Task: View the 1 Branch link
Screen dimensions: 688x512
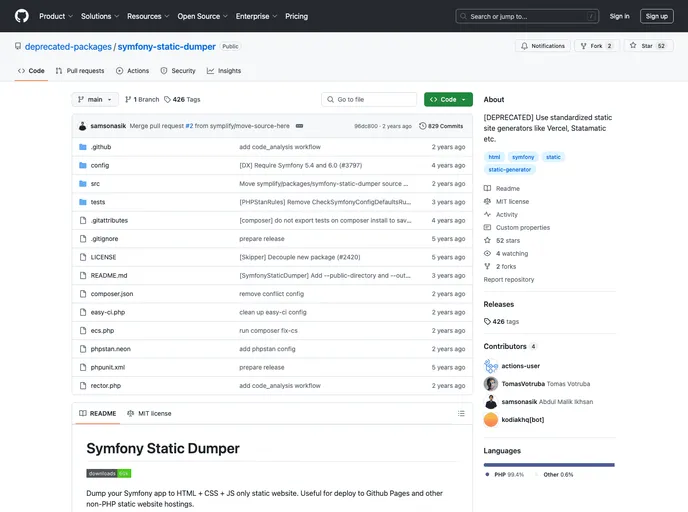Action: click(x=142, y=100)
